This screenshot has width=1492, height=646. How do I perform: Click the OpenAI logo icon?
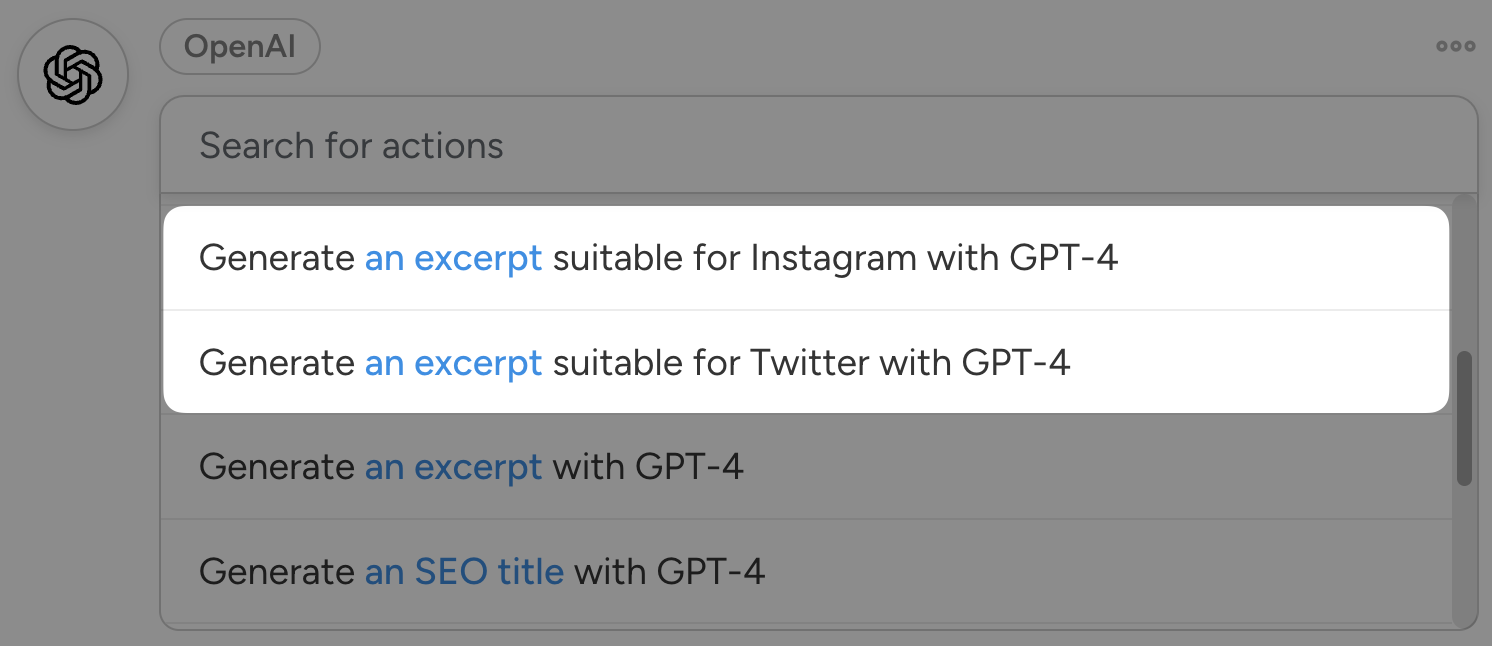[73, 75]
